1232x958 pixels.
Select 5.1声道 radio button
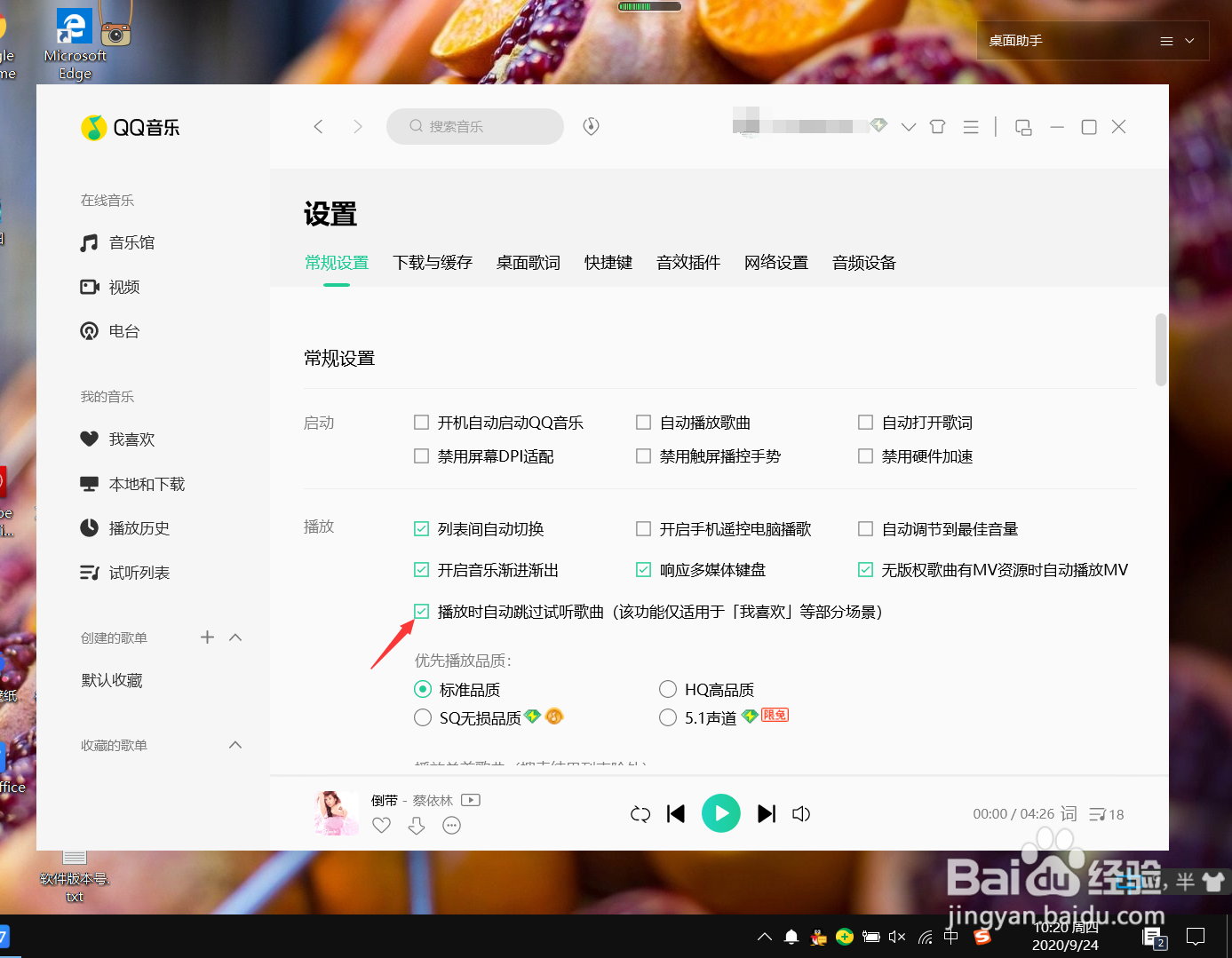[x=668, y=717]
